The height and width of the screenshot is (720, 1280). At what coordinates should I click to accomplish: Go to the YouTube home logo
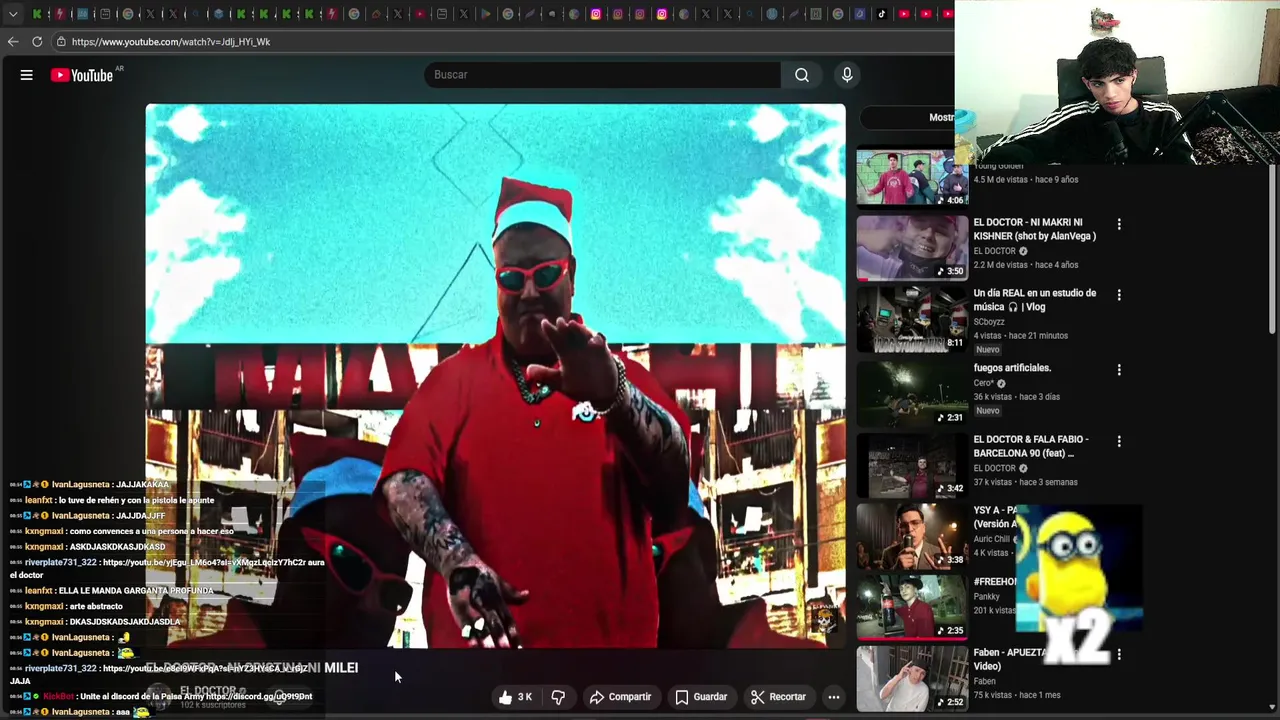[x=82, y=75]
